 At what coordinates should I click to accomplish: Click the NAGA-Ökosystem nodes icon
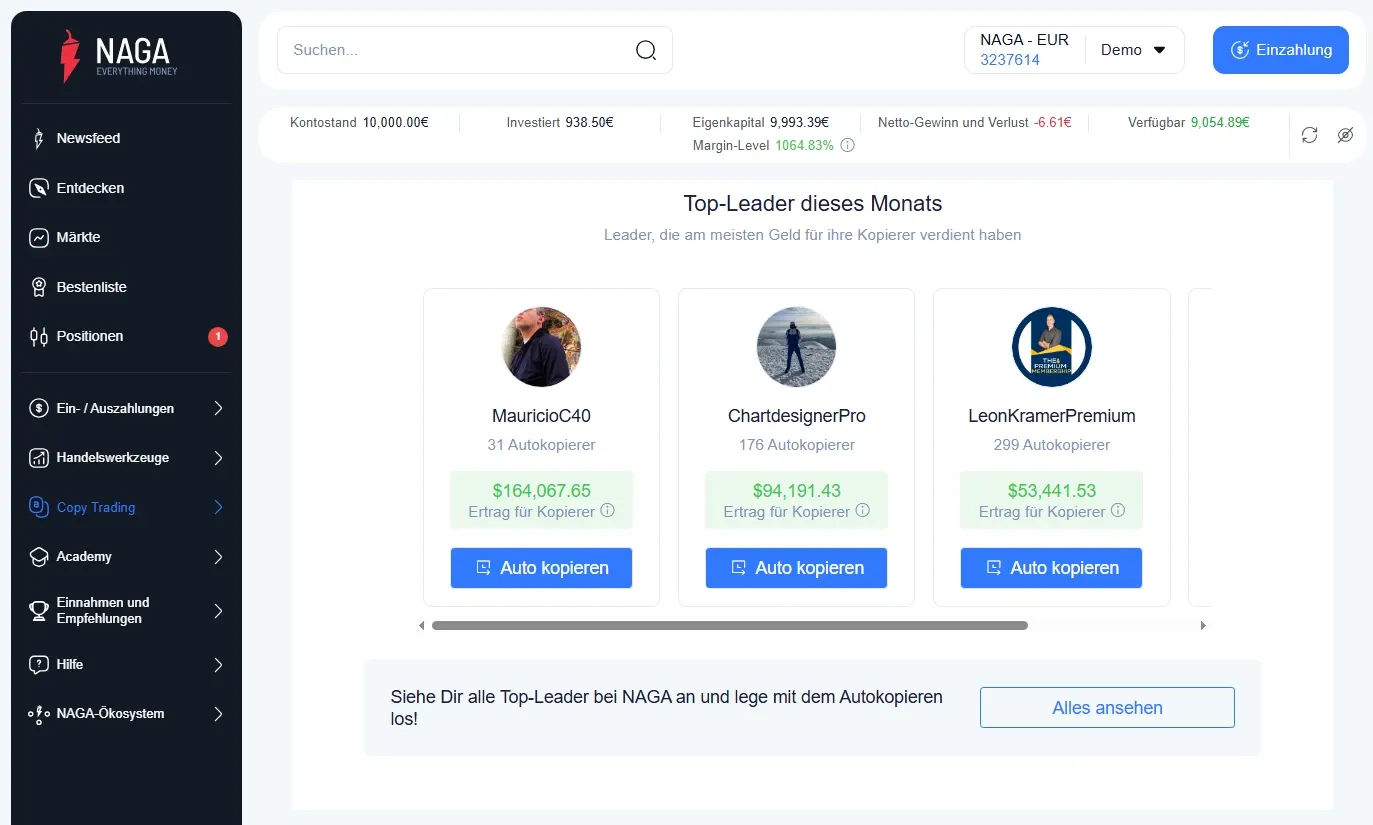pos(39,714)
